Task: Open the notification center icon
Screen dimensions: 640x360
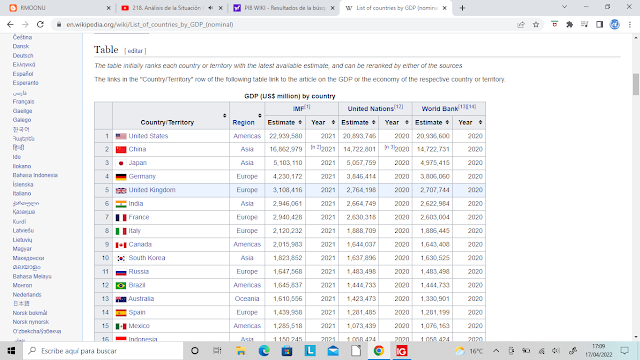Action: [x=624, y=351]
